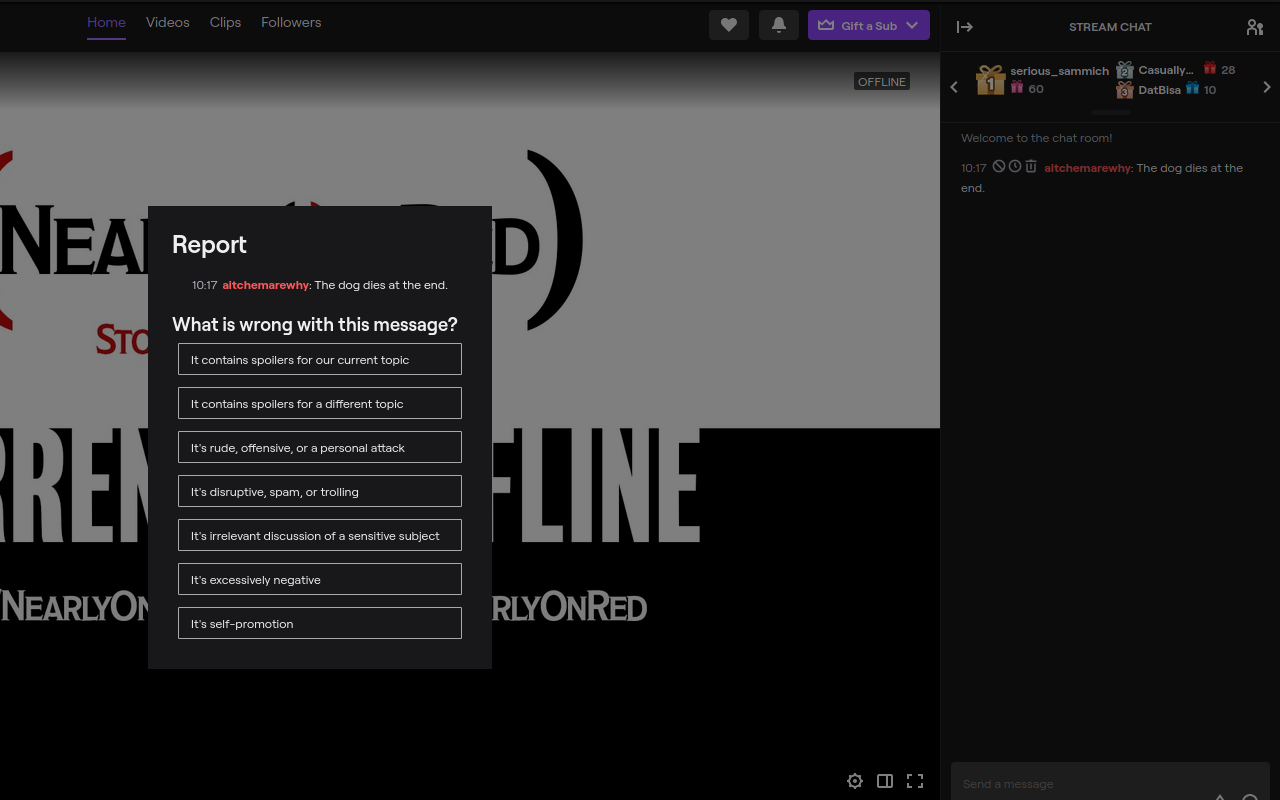Image resolution: width=1280 pixels, height=800 pixels.
Task: Toggle the notification bell button
Action: coord(779,25)
